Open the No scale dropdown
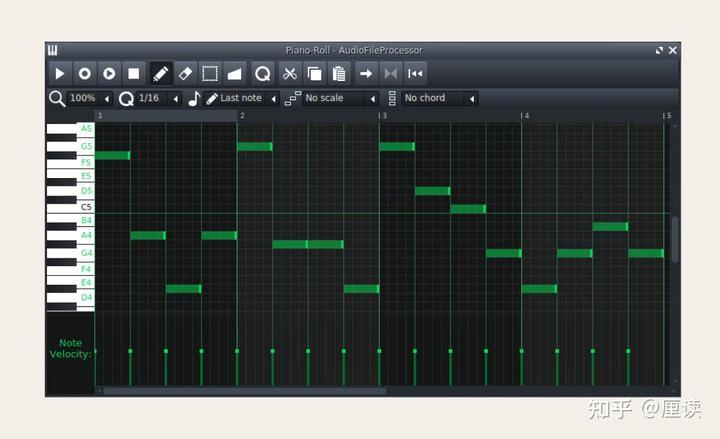 click(340, 98)
